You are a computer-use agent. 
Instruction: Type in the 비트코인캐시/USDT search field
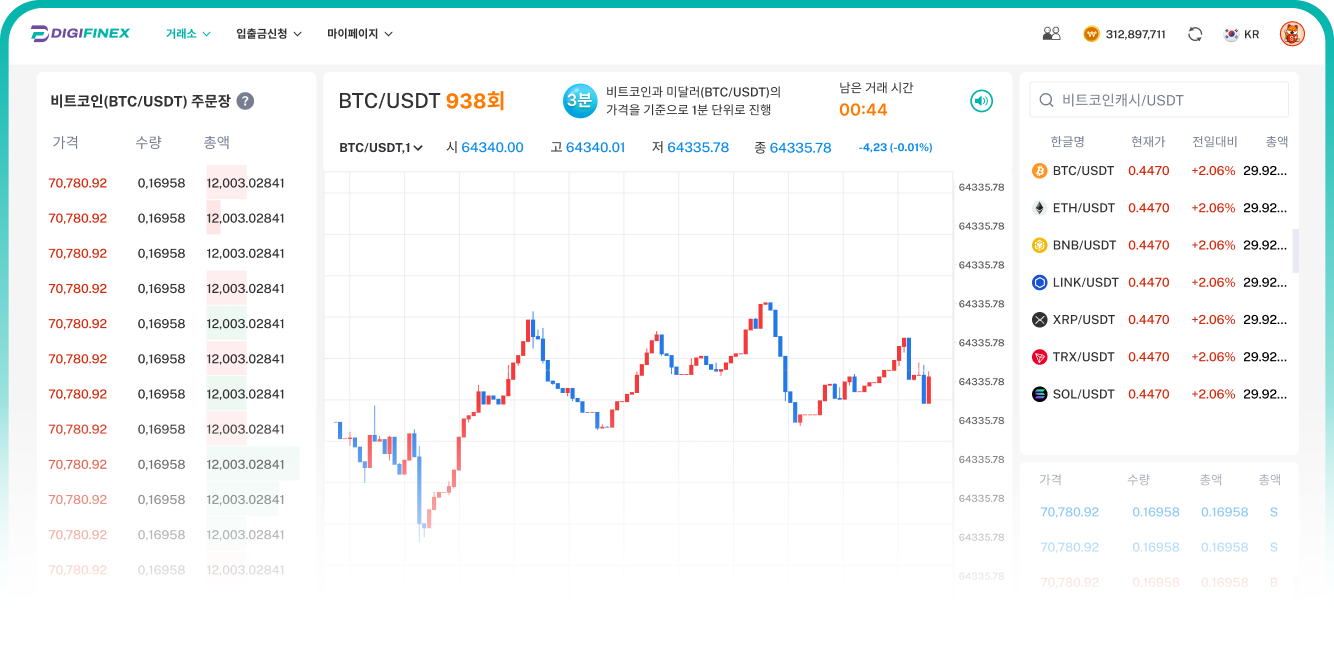(x=1170, y=100)
